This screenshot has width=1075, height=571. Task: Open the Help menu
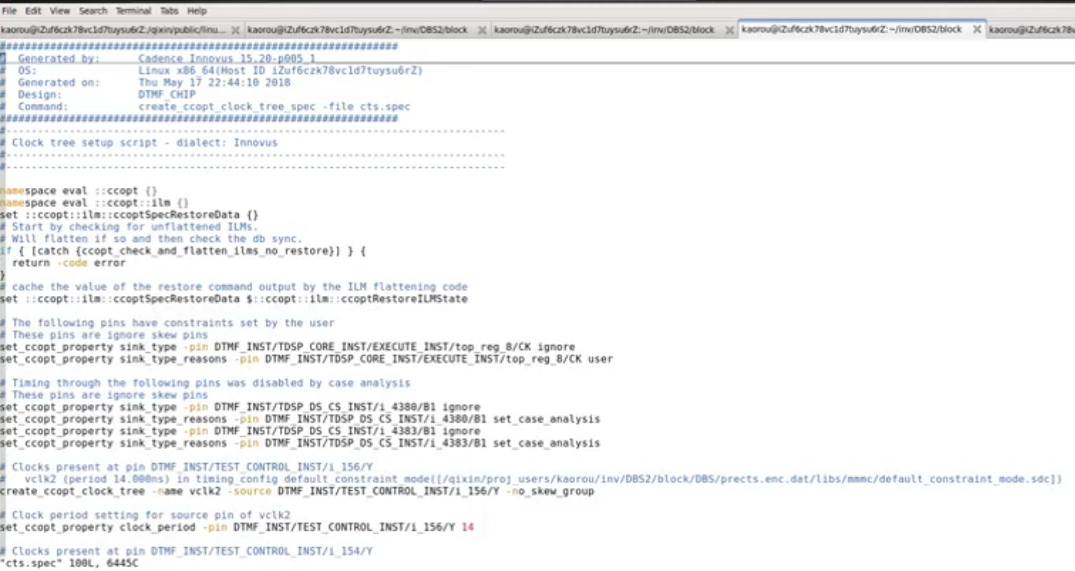tap(197, 11)
